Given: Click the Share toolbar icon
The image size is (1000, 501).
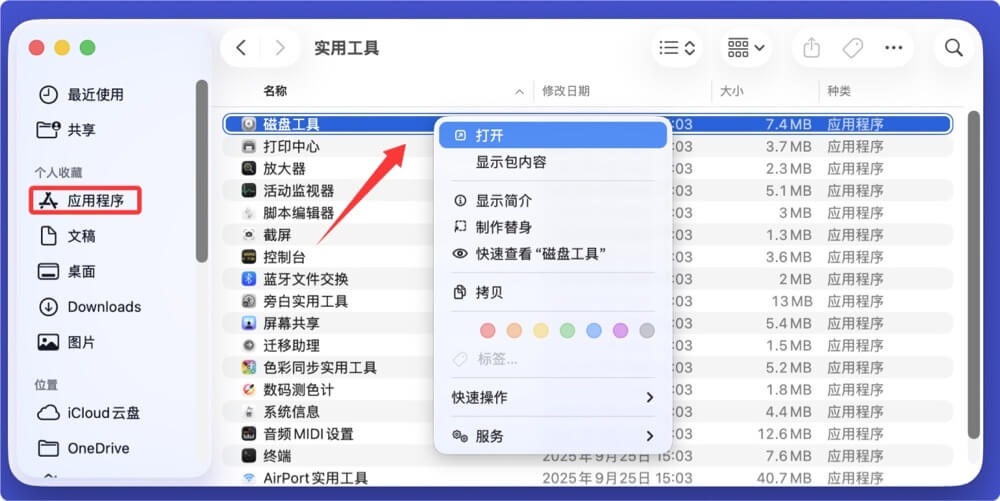Looking at the screenshot, I should (x=811, y=48).
